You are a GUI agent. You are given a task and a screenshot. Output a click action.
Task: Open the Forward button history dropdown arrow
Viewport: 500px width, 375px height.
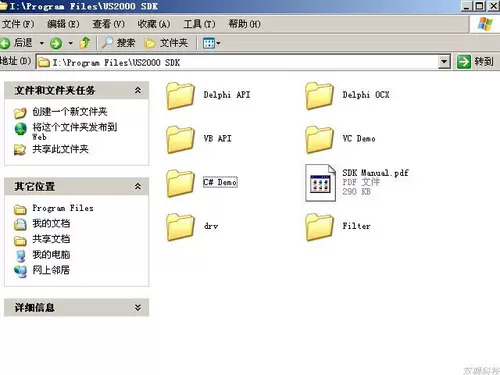71,43
